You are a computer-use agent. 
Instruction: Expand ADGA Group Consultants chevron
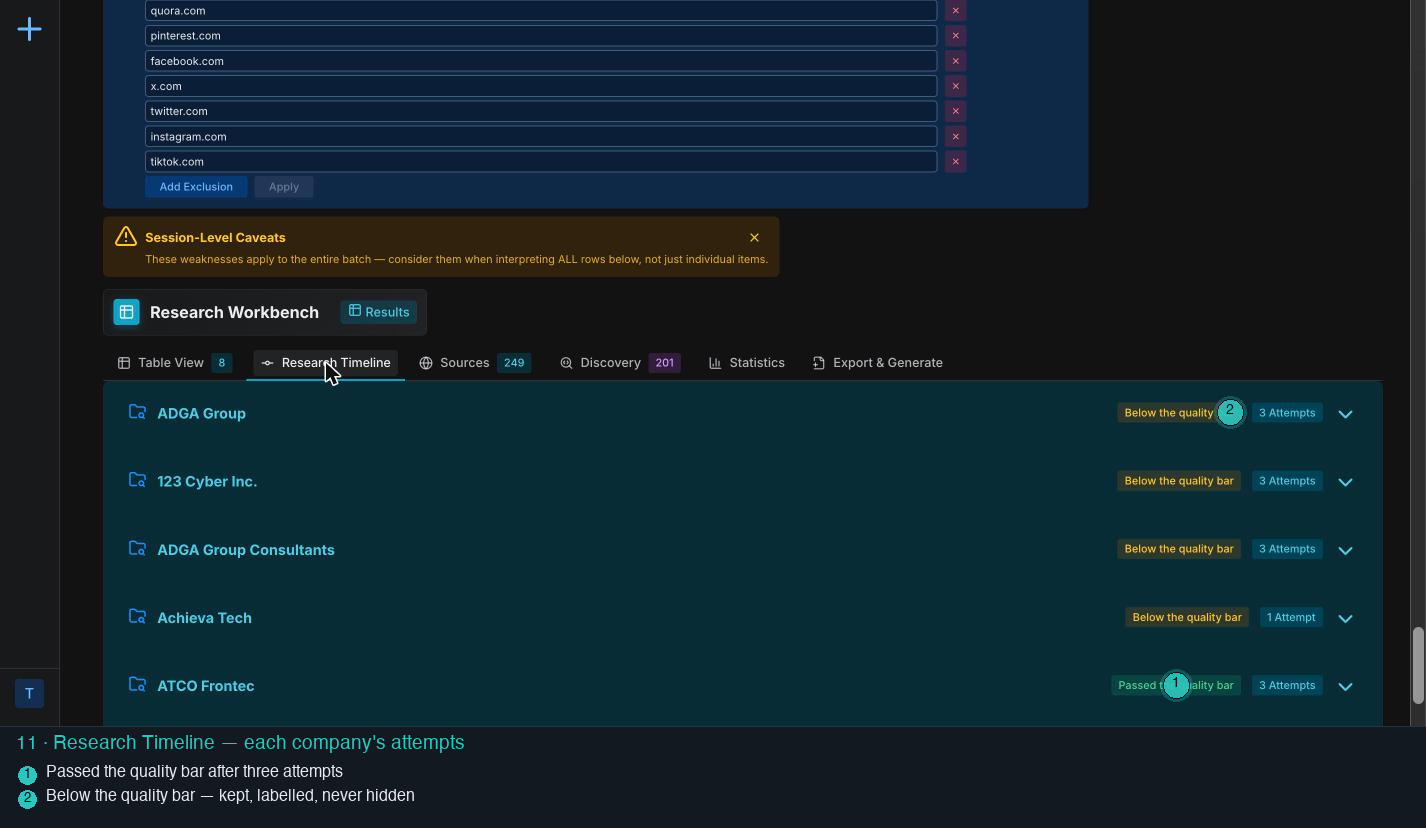click(1345, 550)
